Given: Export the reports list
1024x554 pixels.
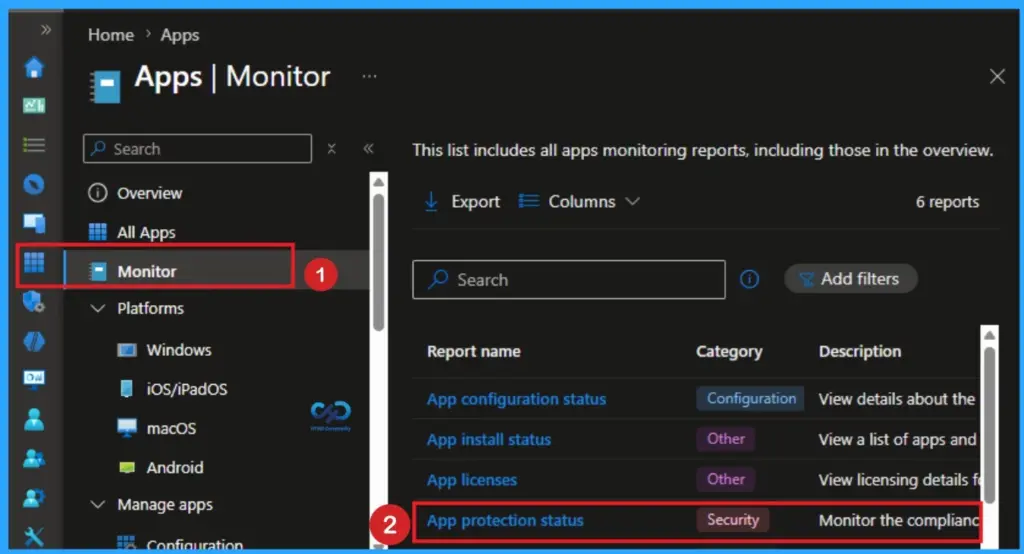Looking at the screenshot, I should coord(462,201).
